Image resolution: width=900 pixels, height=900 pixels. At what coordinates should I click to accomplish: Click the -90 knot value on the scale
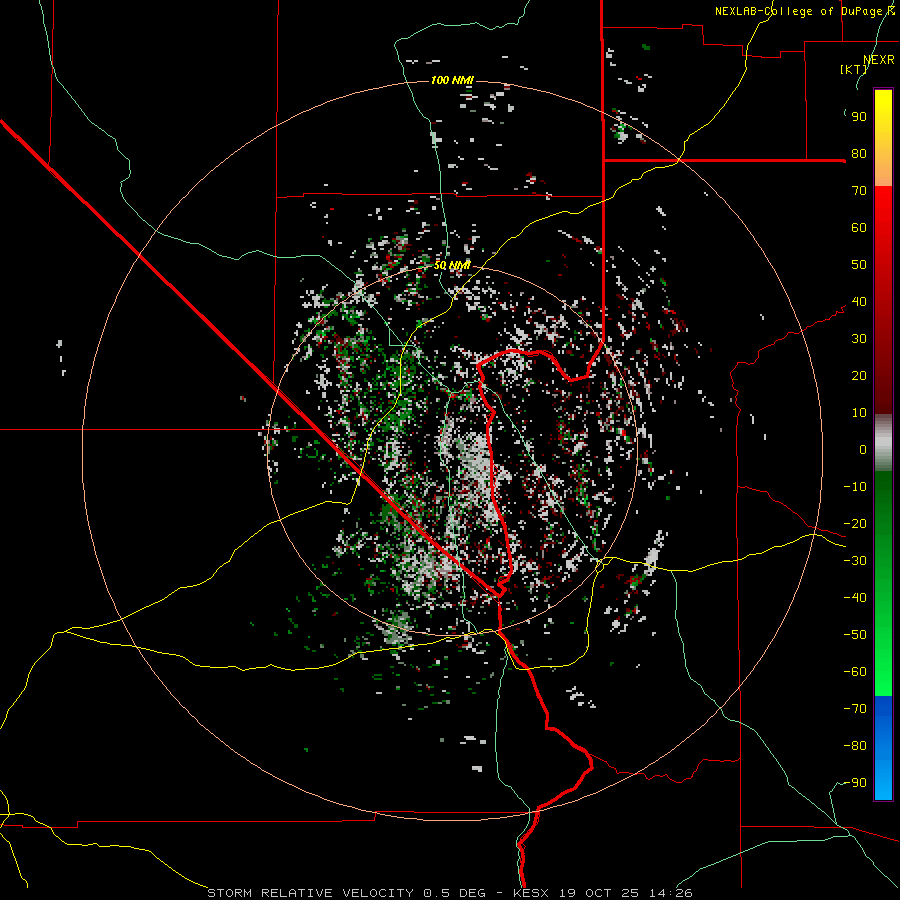855,783
